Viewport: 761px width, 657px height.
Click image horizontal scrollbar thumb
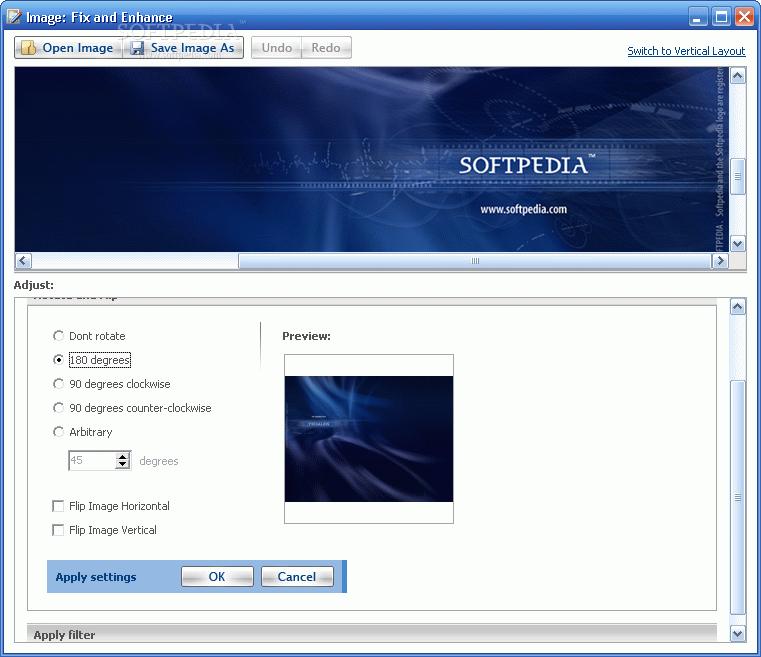click(x=475, y=261)
